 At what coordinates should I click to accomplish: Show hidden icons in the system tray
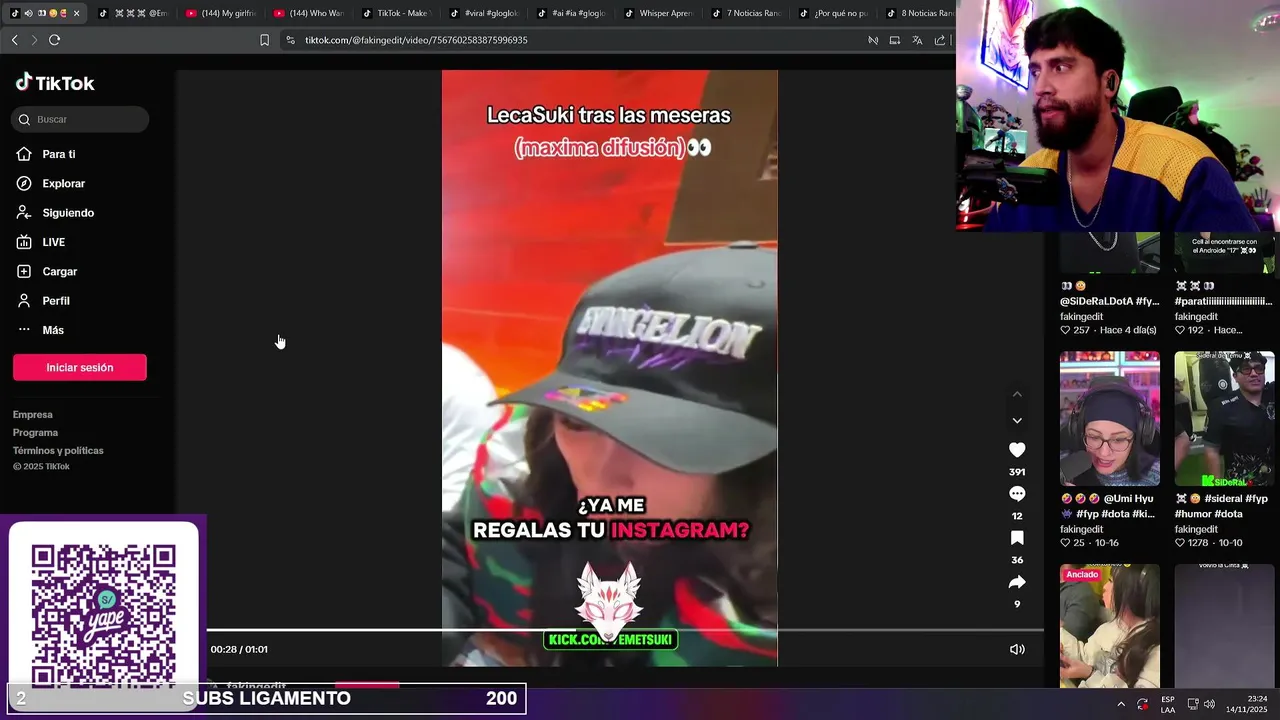pyautogui.click(x=1121, y=704)
